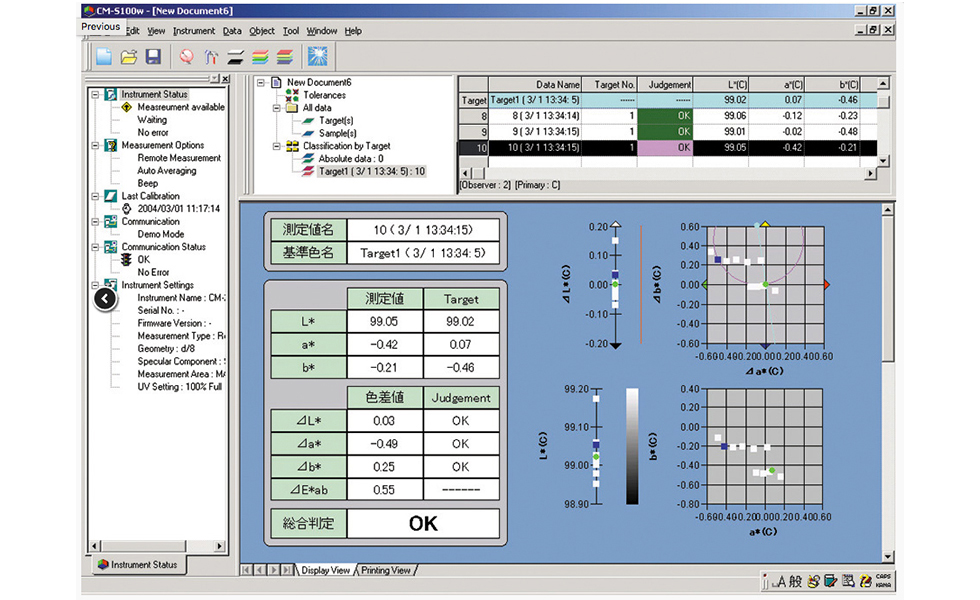
Task: Click the black and white calibration plates icon
Action: tap(236, 58)
